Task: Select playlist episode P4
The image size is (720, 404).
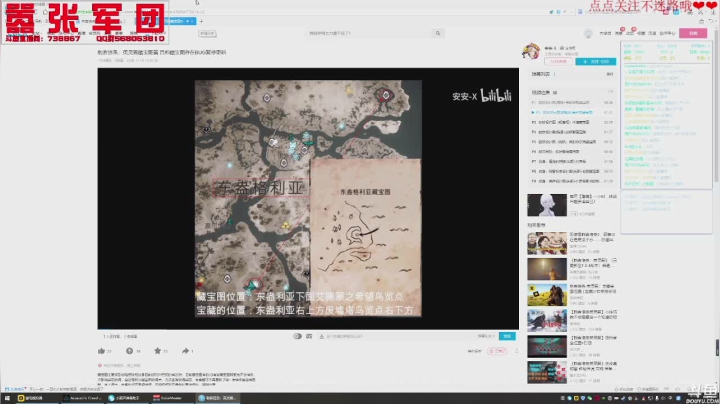Action: click(x=572, y=132)
